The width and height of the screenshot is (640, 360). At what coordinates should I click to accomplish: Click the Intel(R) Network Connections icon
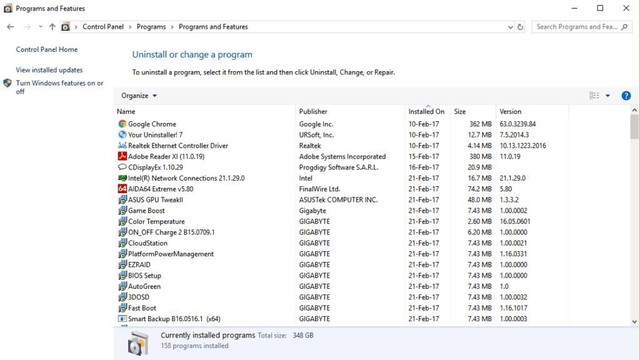tap(122, 178)
